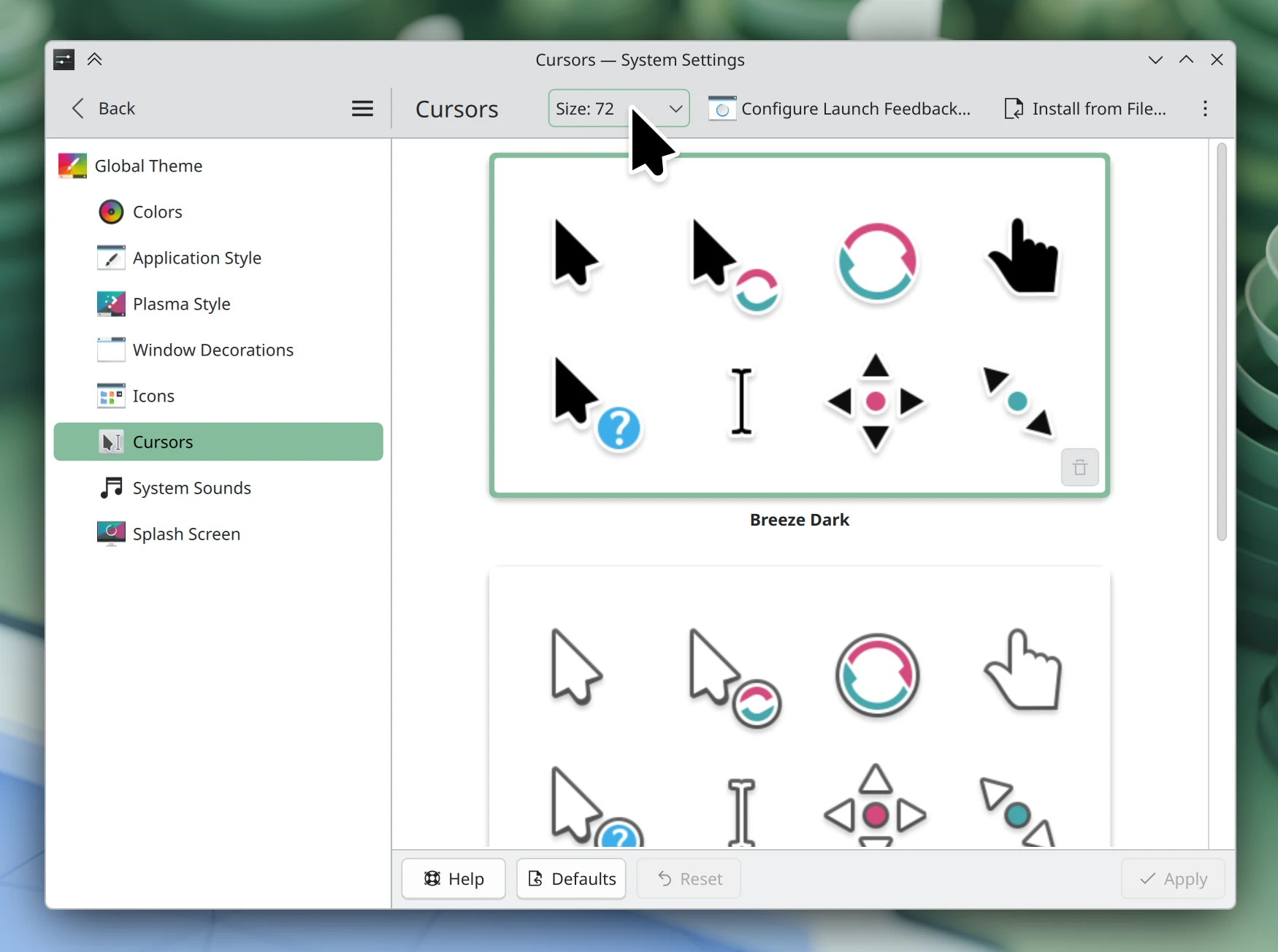Restore settings with Defaults button

coord(571,878)
